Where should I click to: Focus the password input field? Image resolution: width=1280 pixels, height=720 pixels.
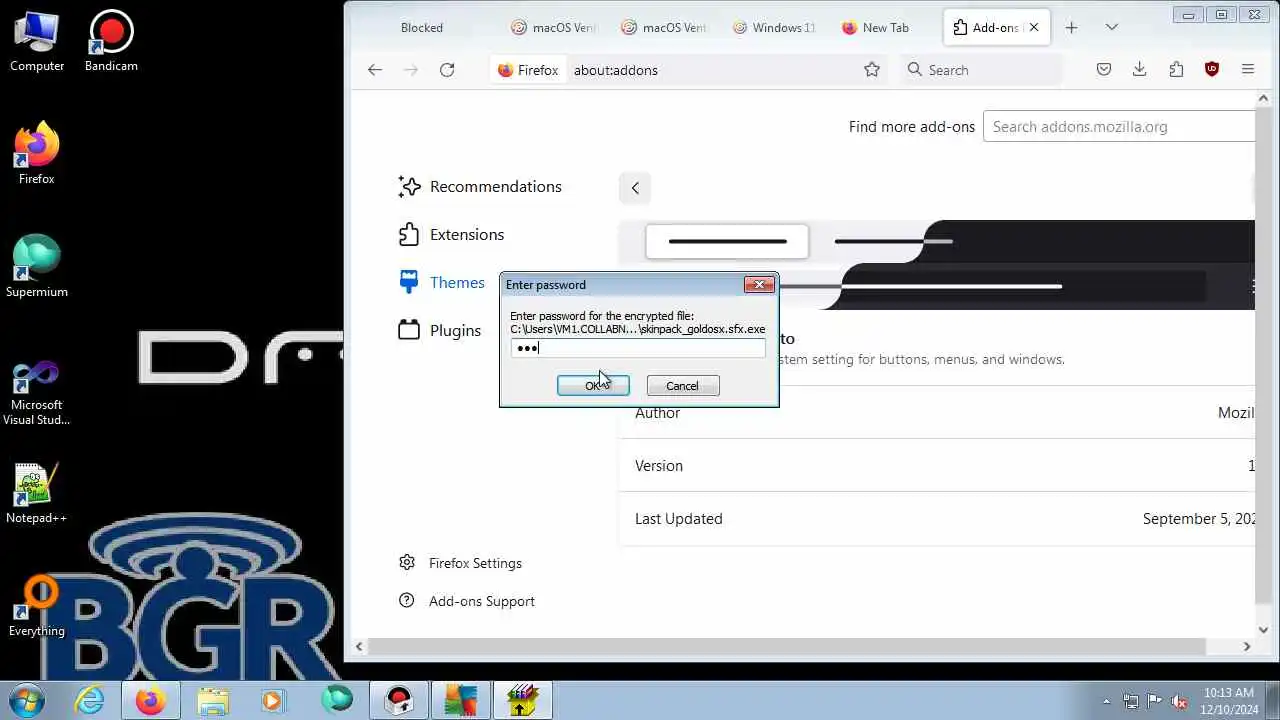[x=638, y=348]
